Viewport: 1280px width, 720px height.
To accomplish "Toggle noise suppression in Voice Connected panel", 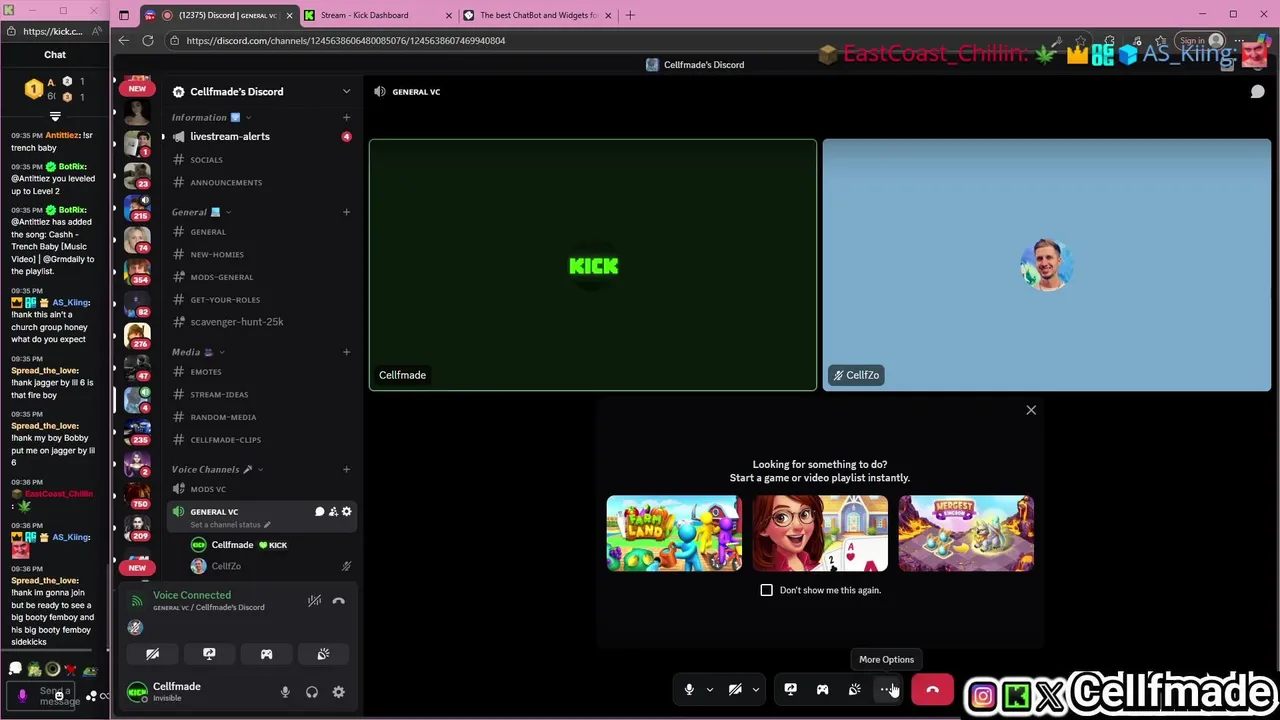I will pos(314,601).
